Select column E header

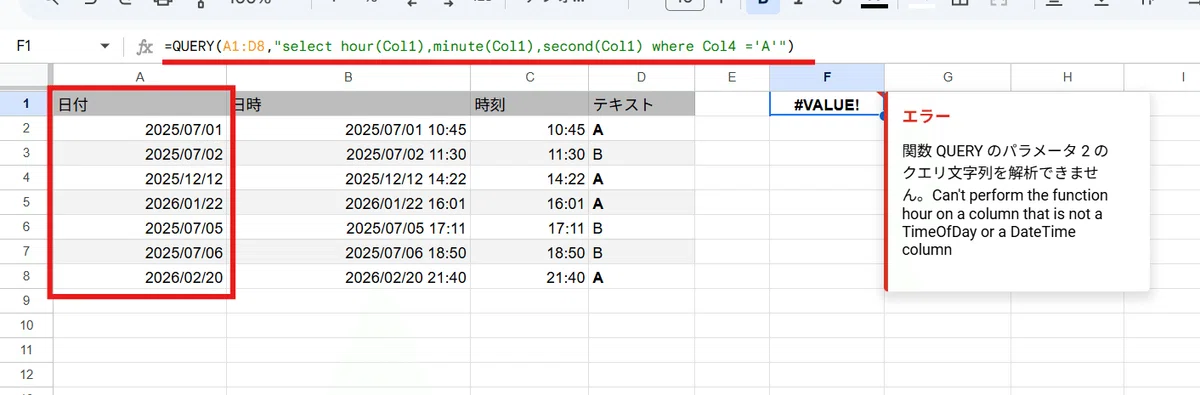pos(732,77)
